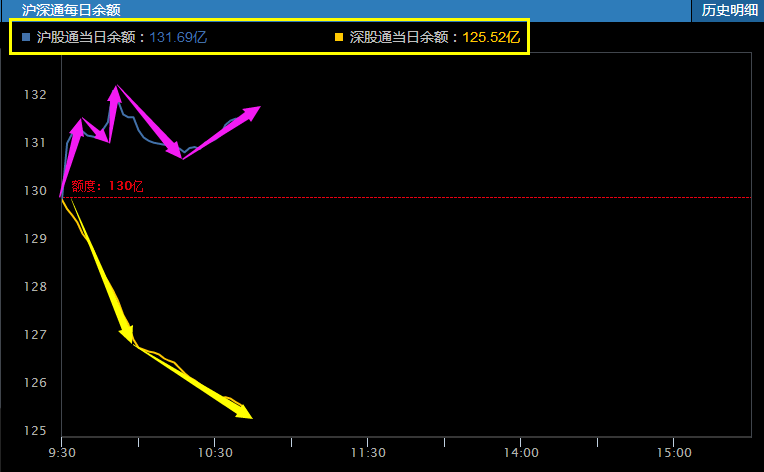Click the blue 沪股通 legend square
Image resolution: width=764 pixels, height=472 pixels.
click(x=26, y=37)
